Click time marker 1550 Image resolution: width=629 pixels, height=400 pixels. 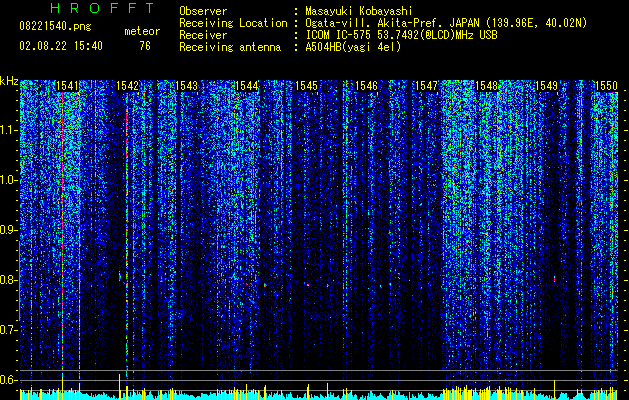tap(606, 86)
